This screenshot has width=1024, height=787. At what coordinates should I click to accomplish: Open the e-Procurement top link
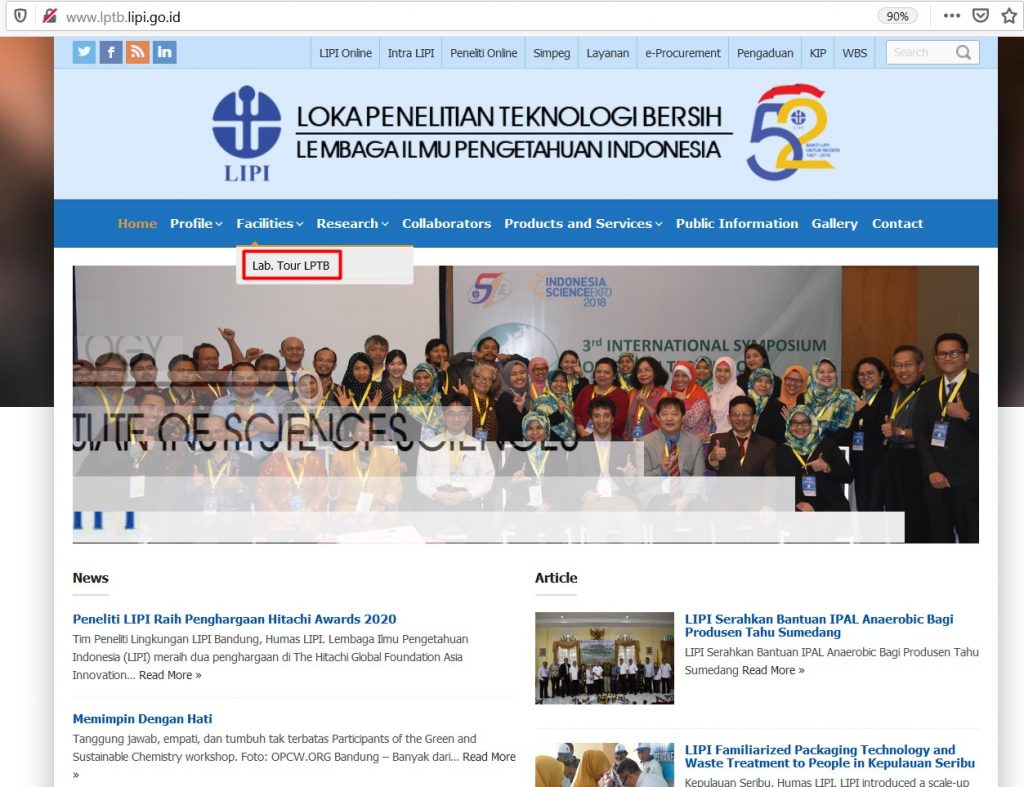tap(682, 53)
